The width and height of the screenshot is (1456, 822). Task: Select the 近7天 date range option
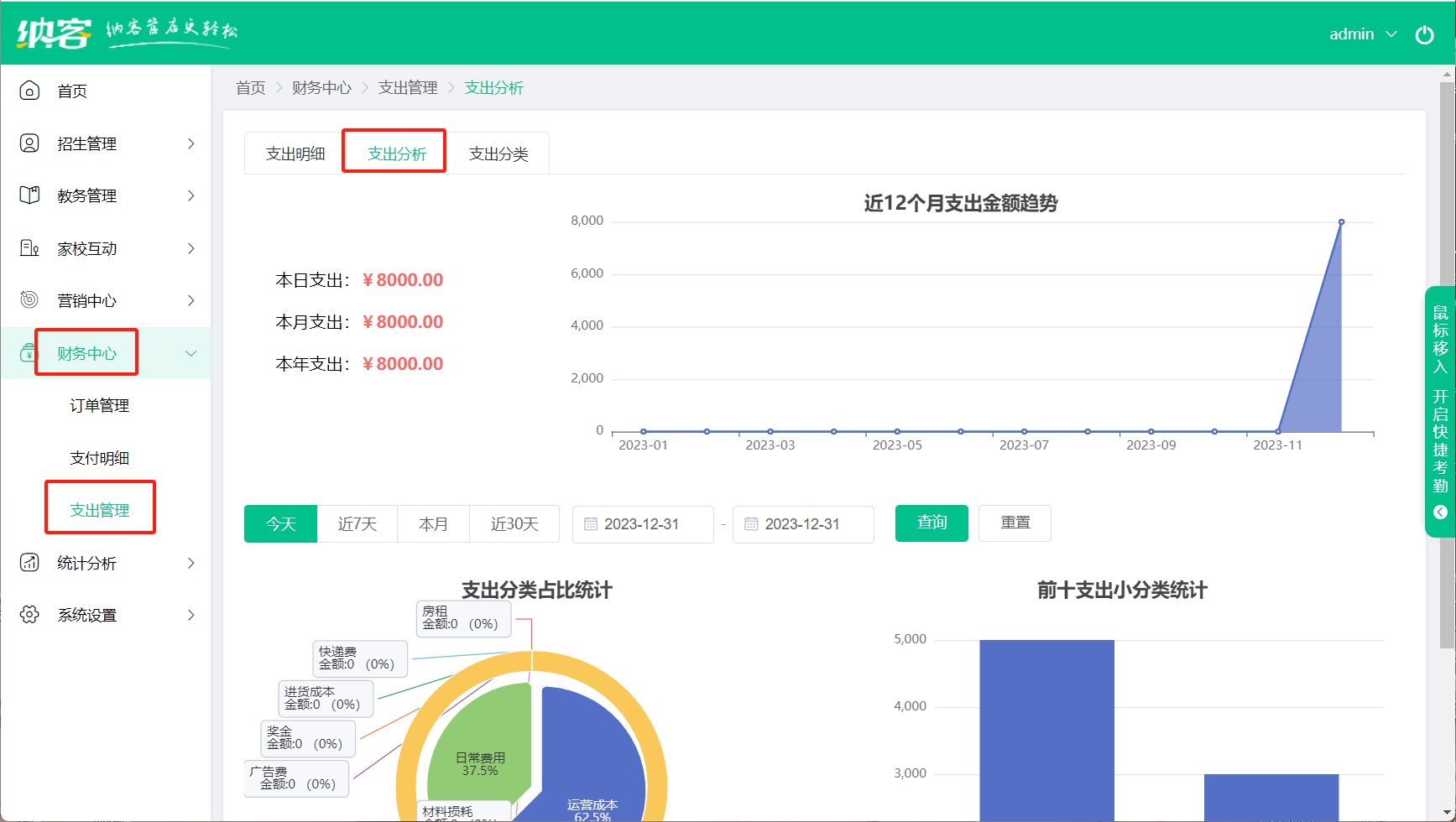357,524
